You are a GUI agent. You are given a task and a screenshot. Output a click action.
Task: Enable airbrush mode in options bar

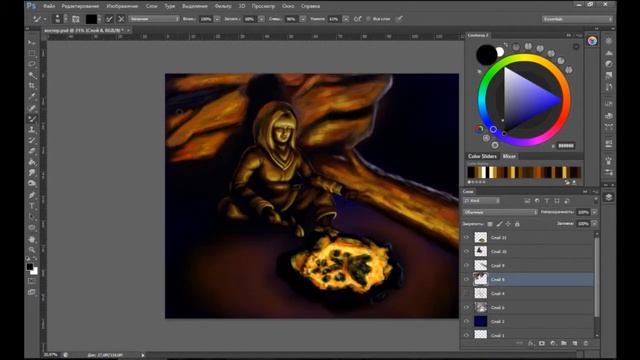point(358,19)
